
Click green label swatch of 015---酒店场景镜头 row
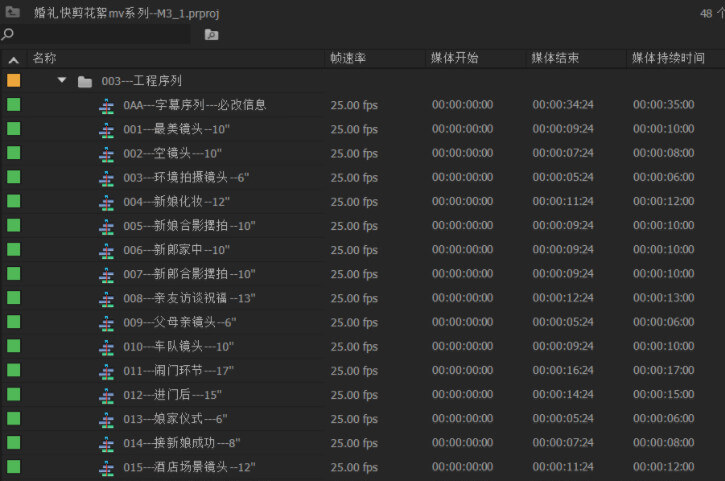point(13,467)
